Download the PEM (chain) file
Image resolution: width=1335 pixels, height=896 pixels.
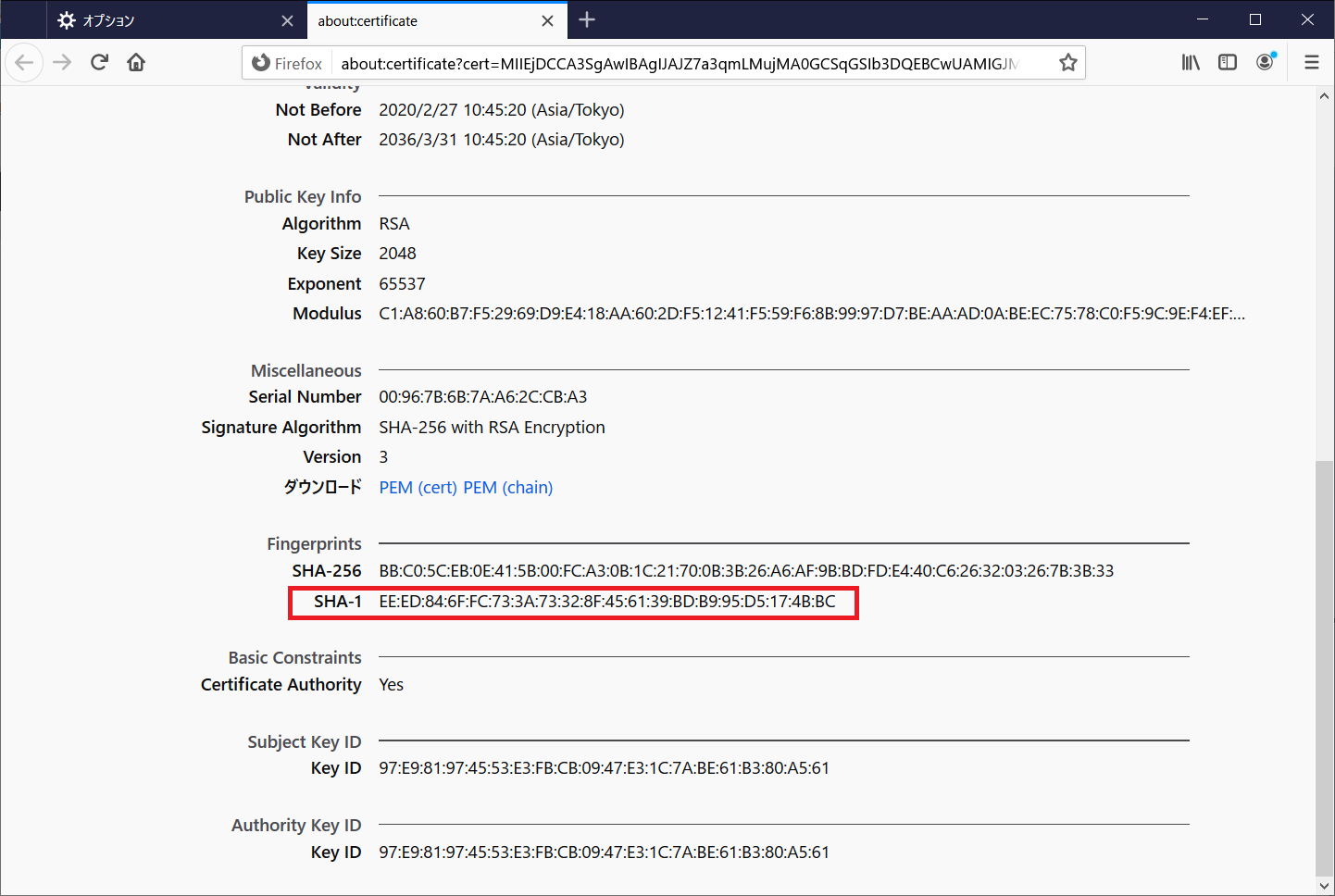[x=507, y=487]
